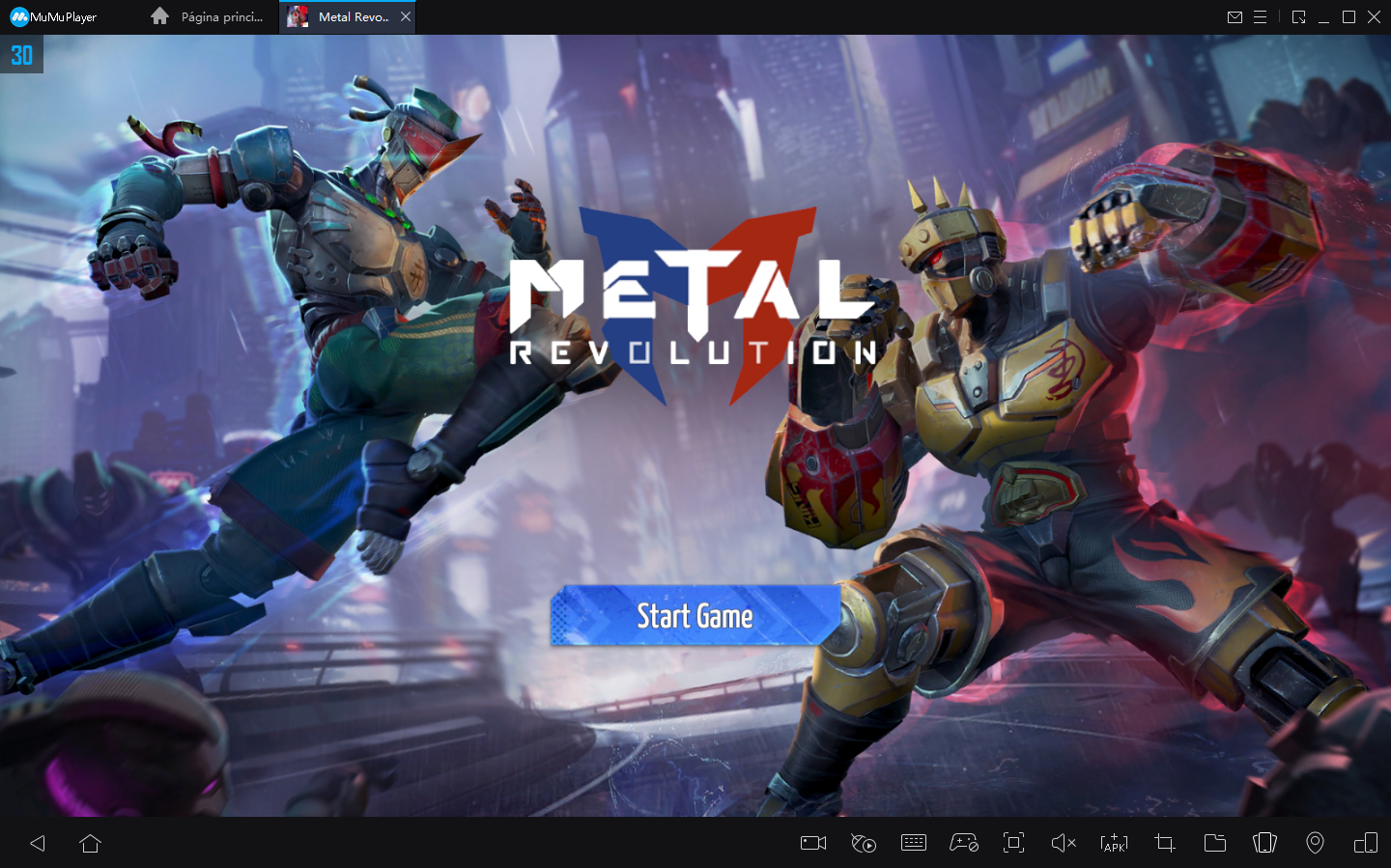The height and width of the screenshot is (868, 1391).
Task: Tap the Android home button
Action: click(91, 843)
